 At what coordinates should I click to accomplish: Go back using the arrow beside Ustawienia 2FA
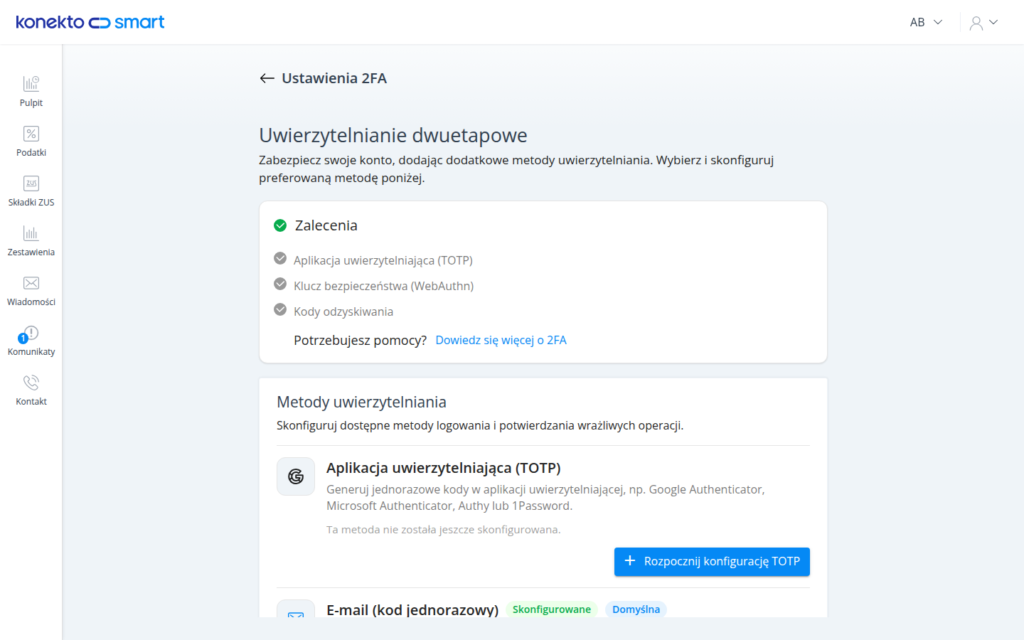266,78
